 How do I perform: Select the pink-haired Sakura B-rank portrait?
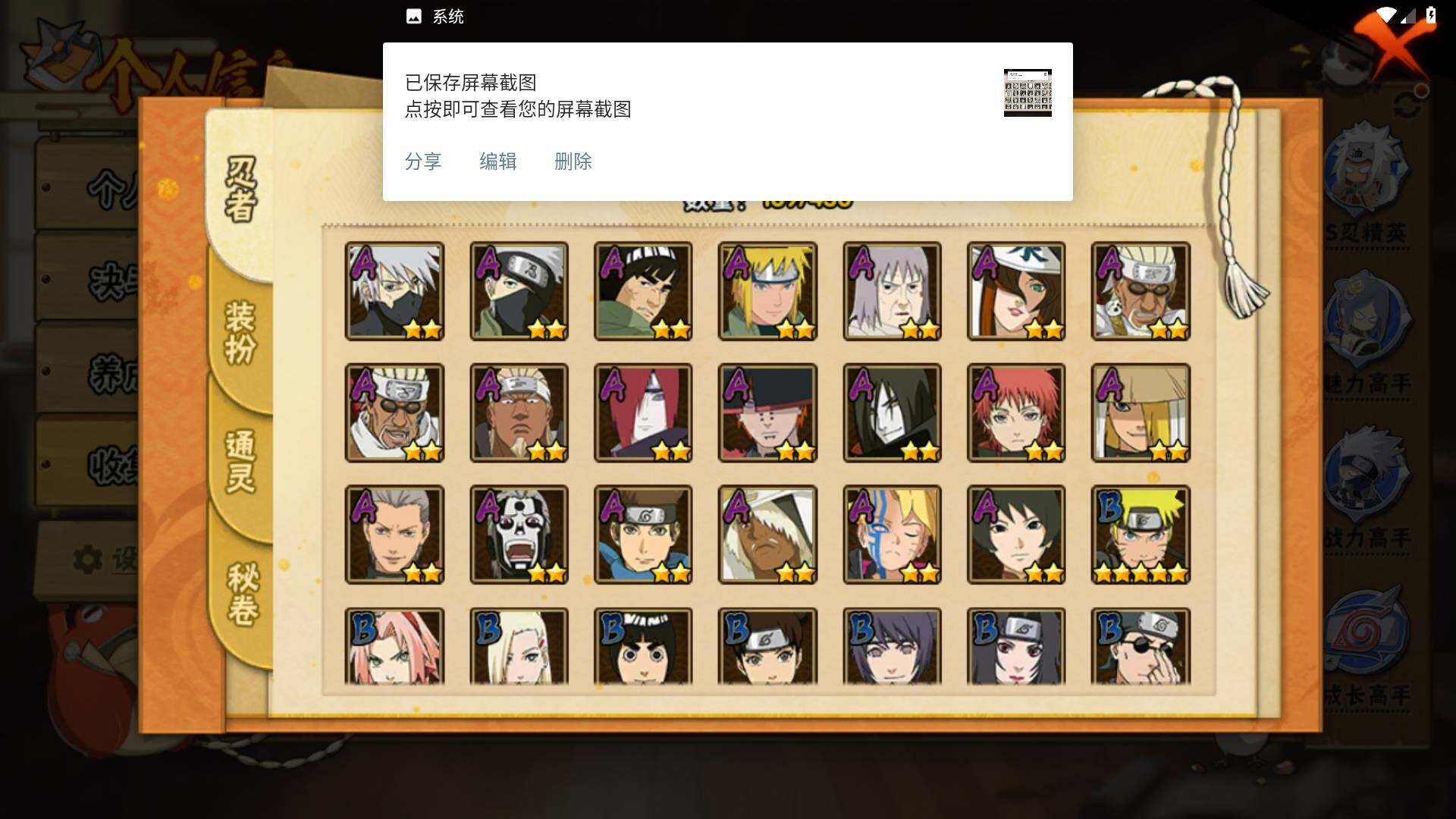pyautogui.click(x=394, y=646)
